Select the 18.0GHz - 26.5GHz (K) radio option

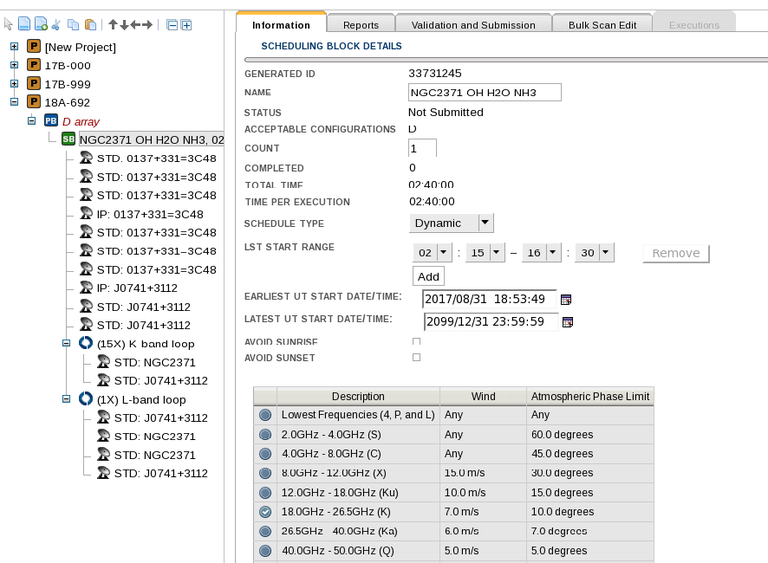point(265,512)
